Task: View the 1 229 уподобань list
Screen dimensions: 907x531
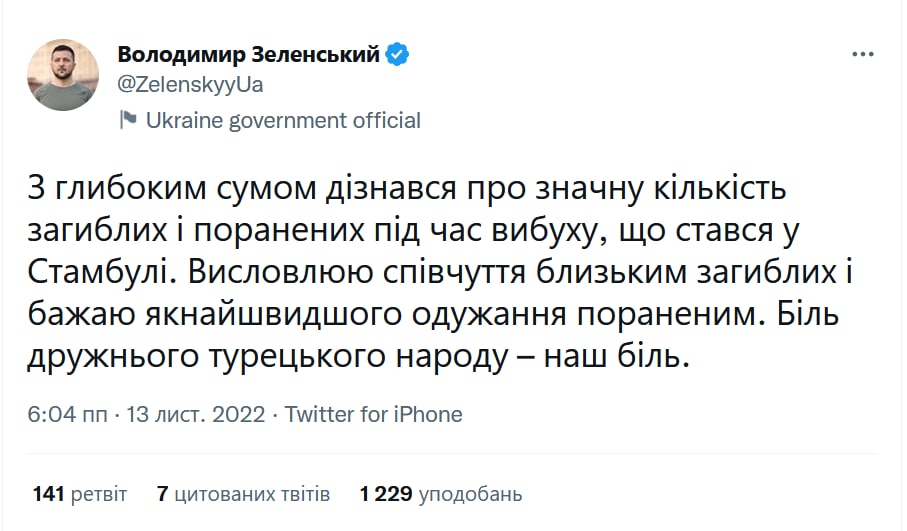Action: [x=441, y=494]
